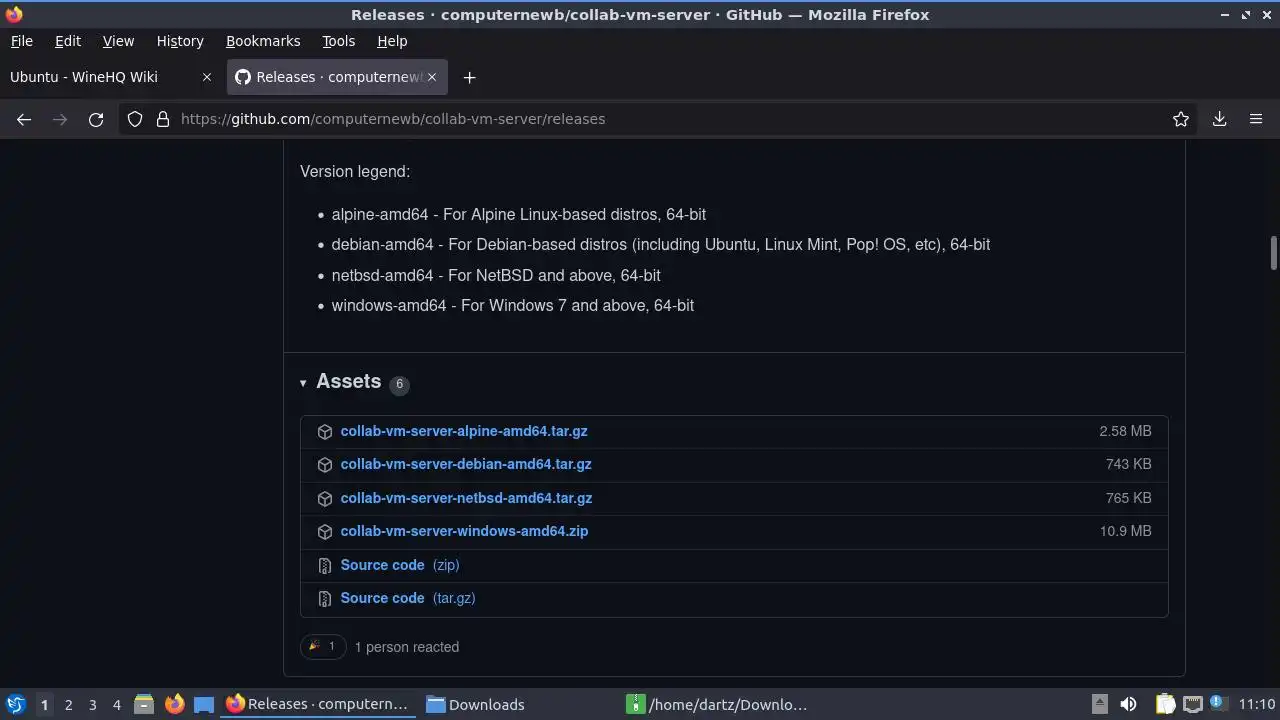Switch to workspace 3
This screenshot has width=1280, height=720.
[x=92, y=704]
